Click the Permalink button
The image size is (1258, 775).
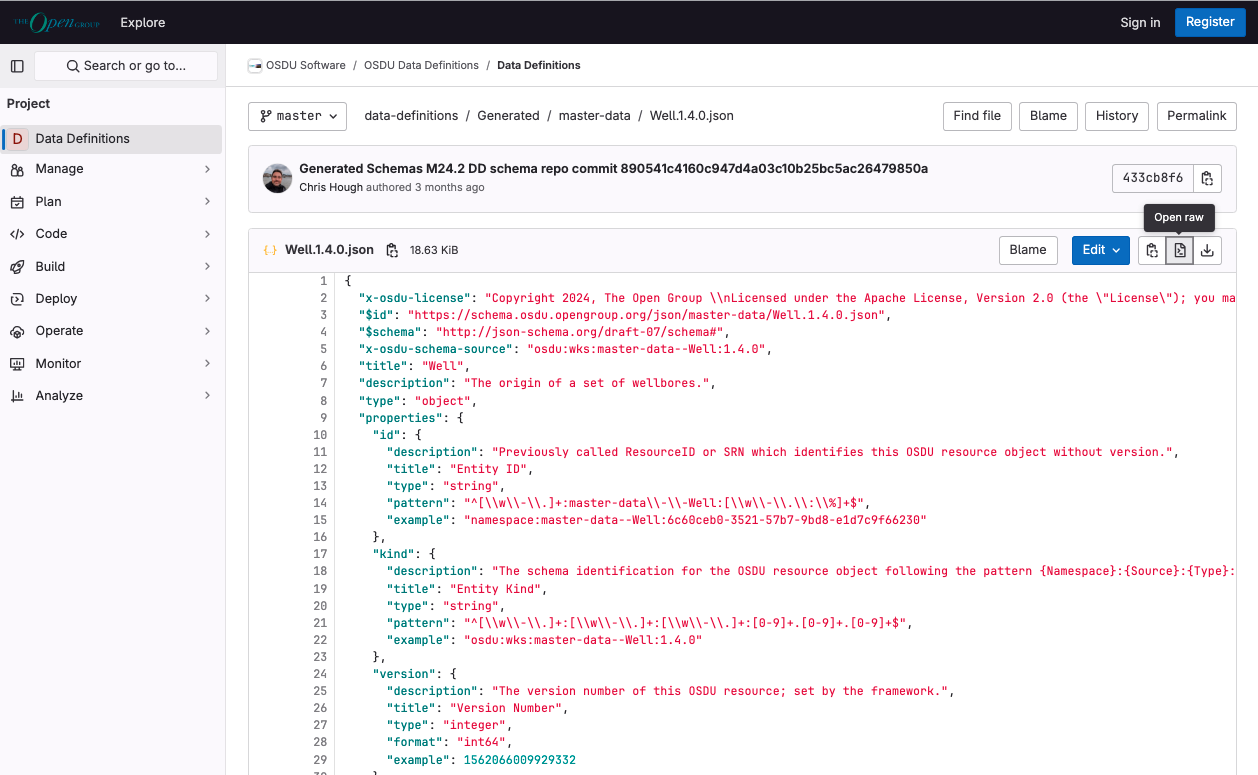[1197, 116]
